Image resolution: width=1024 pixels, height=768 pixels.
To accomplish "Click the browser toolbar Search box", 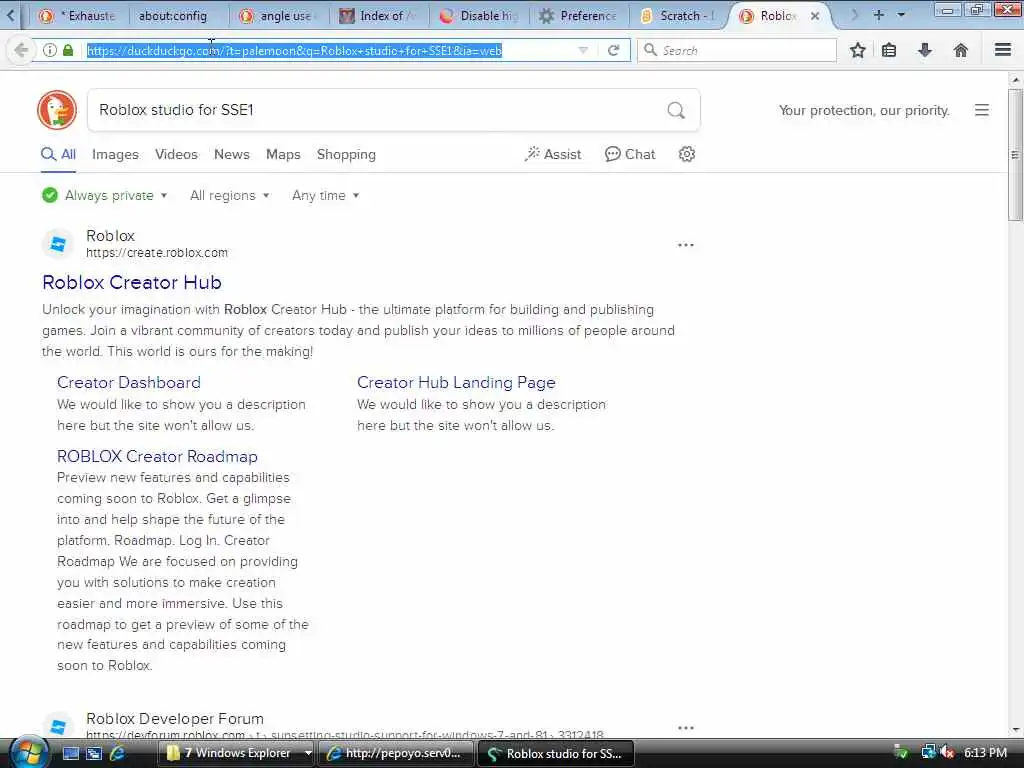I will pyautogui.click(x=737, y=50).
